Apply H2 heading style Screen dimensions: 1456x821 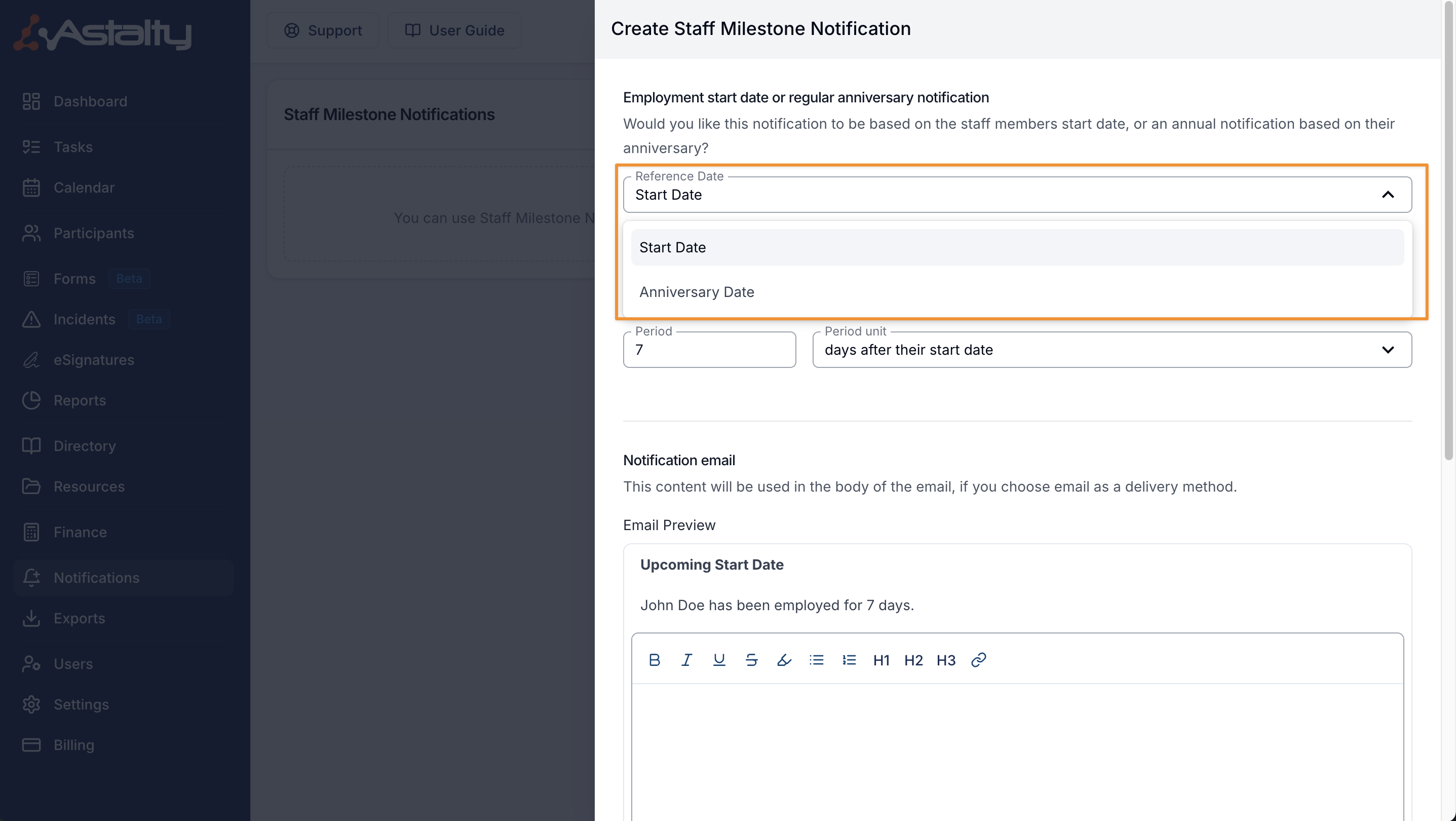click(x=913, y=660)
